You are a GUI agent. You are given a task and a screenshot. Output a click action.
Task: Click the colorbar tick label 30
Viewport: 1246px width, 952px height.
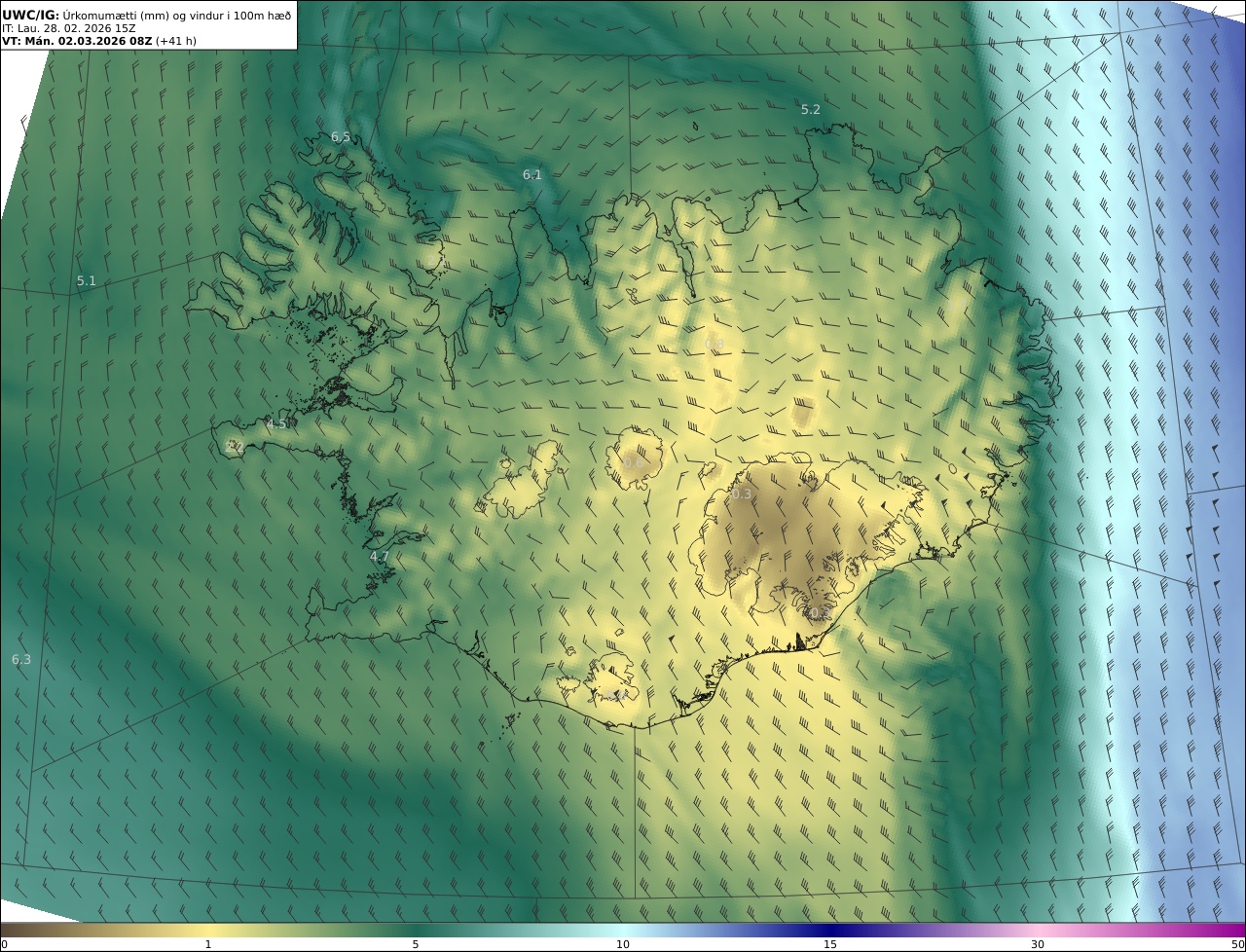1038,944
